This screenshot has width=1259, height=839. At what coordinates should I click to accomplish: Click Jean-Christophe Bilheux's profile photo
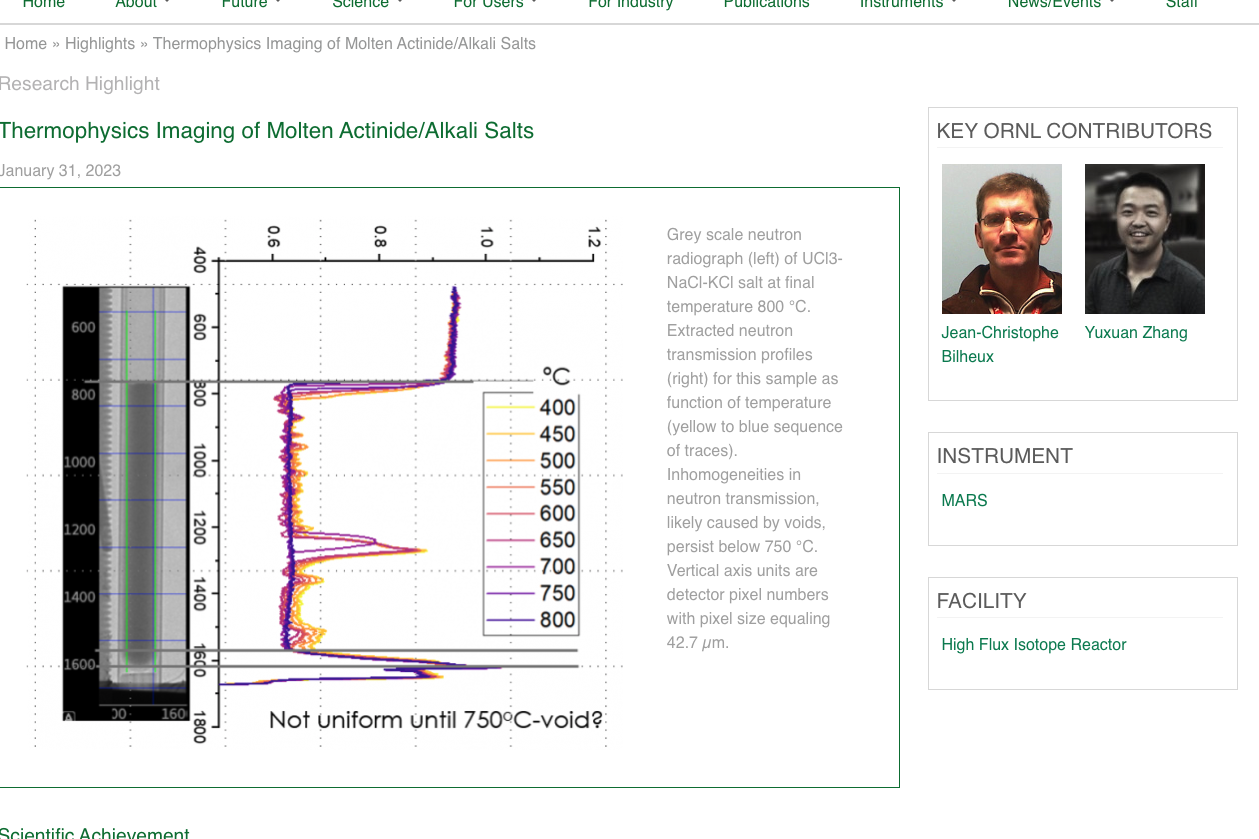(1001, 239)
